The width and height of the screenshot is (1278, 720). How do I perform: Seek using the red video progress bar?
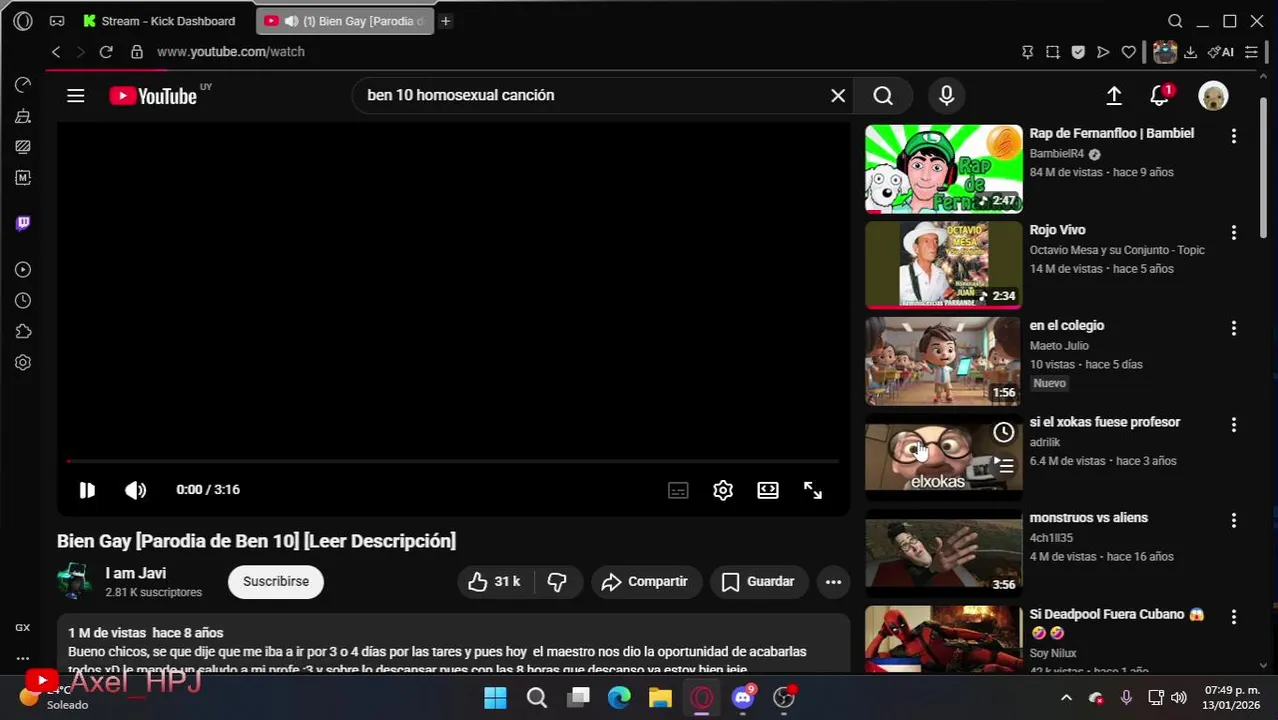452,461
